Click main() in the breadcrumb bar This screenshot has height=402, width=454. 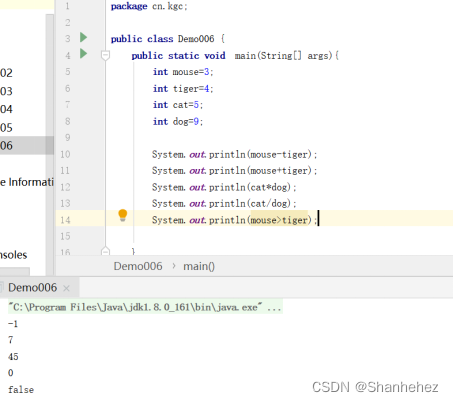[199, 266]
